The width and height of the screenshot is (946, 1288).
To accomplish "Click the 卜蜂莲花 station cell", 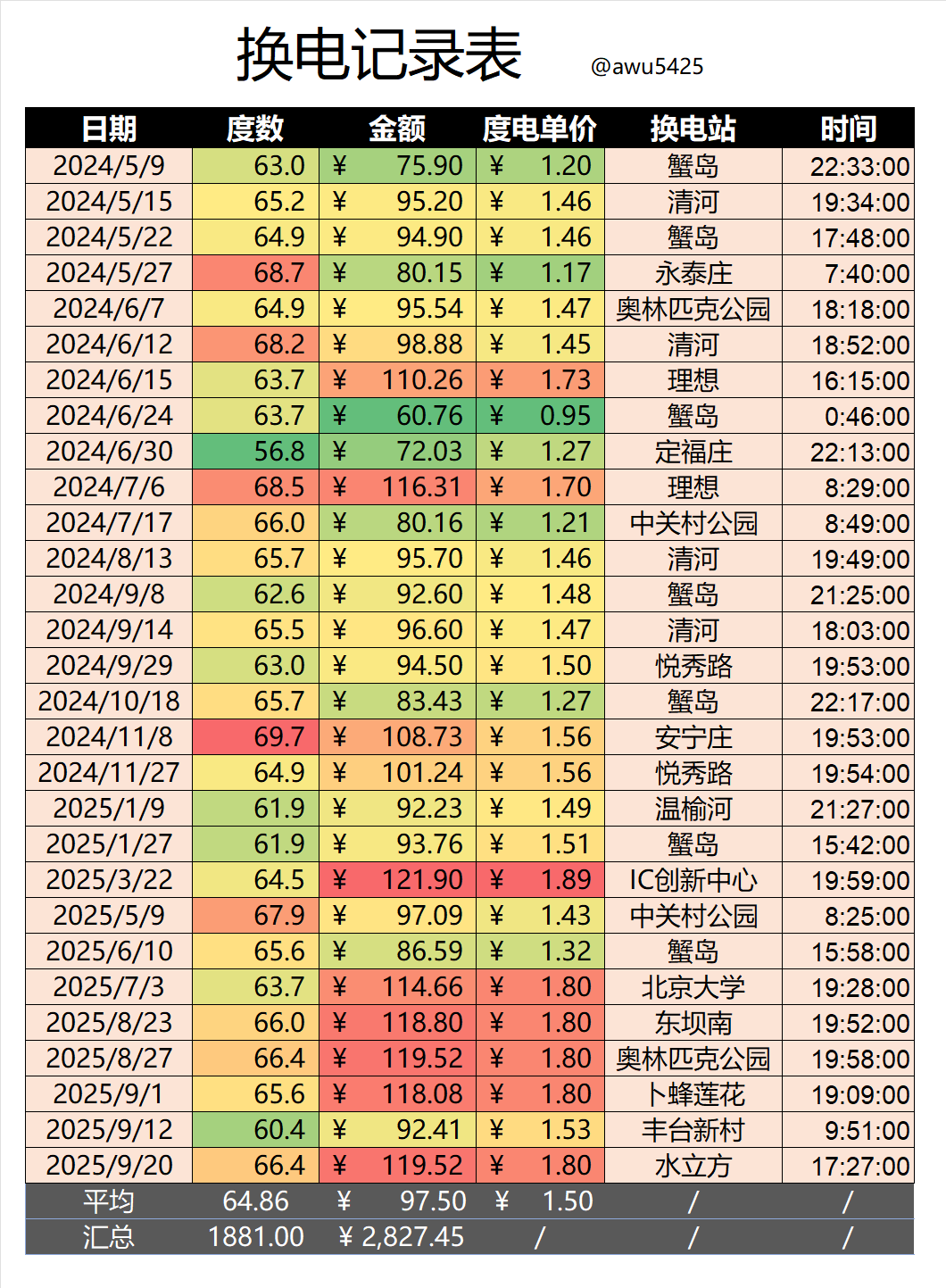I will click(693, 1094).
